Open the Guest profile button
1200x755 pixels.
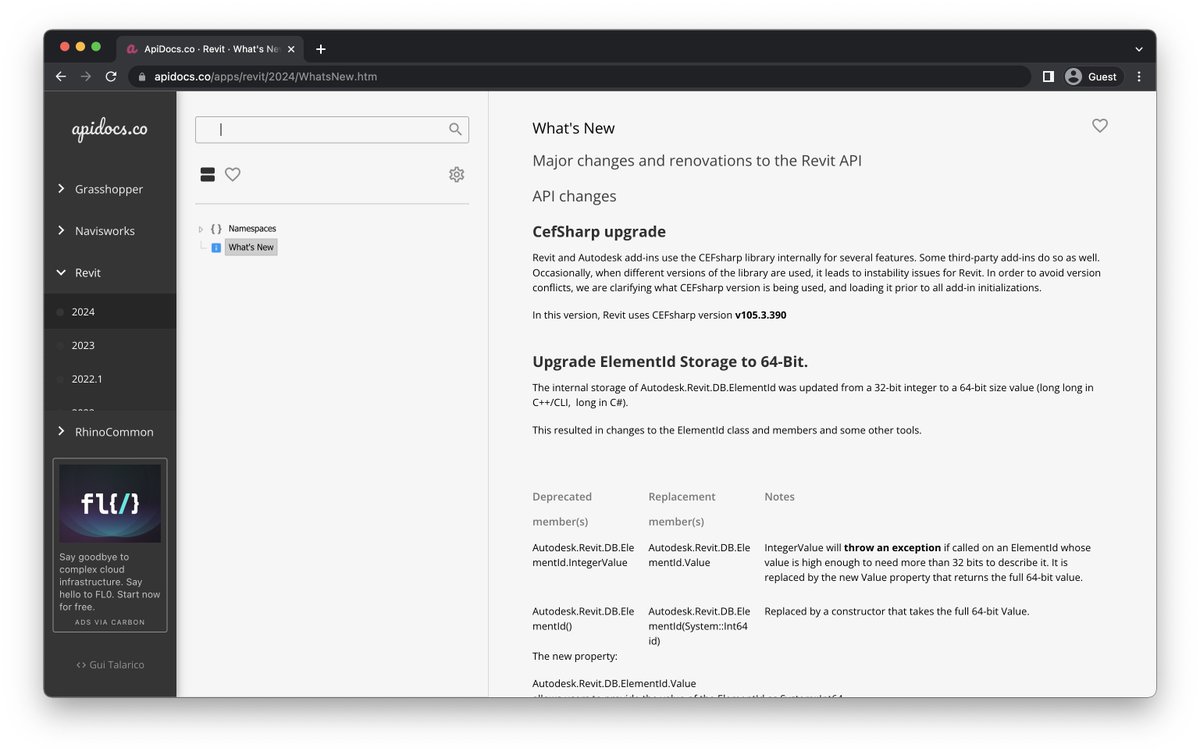(x=1091, y=77)
